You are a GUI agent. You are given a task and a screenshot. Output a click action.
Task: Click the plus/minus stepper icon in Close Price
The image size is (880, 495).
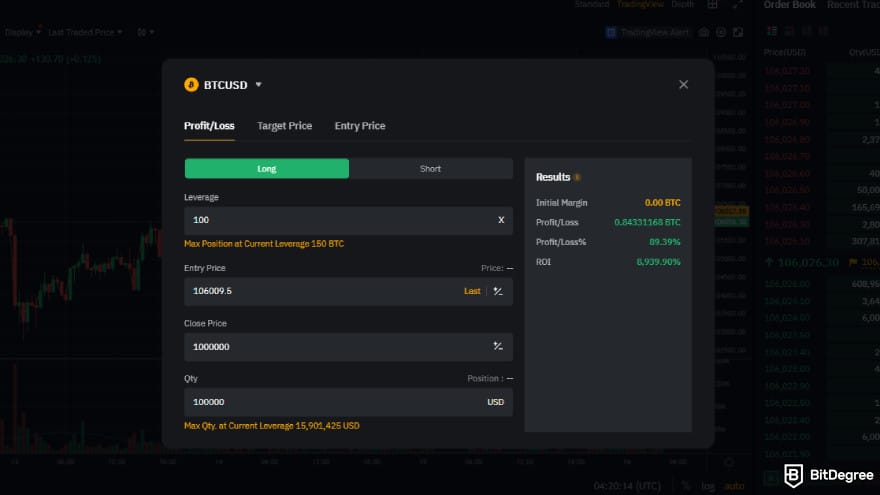point(498,347)
